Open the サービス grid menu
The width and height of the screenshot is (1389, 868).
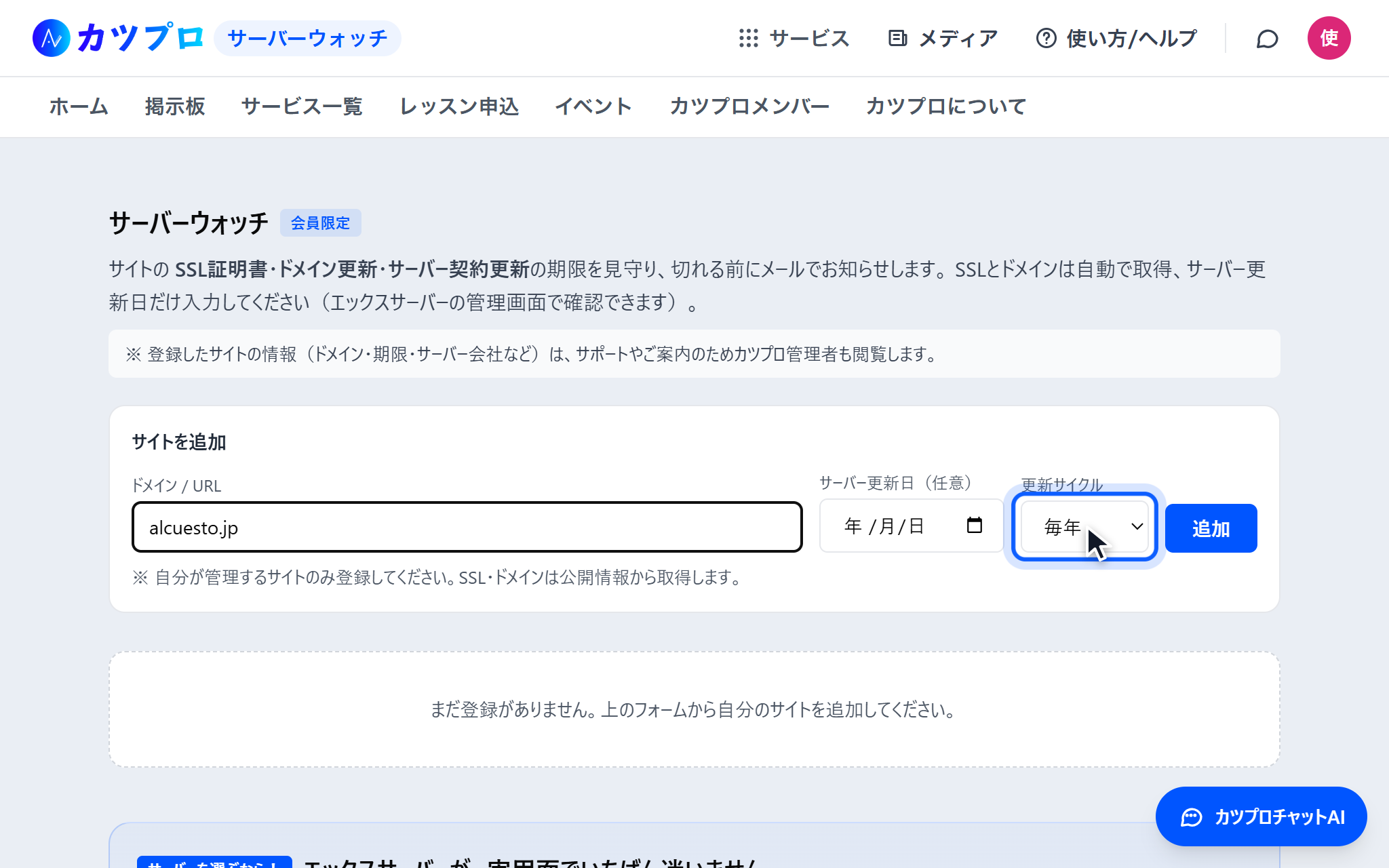794,38
